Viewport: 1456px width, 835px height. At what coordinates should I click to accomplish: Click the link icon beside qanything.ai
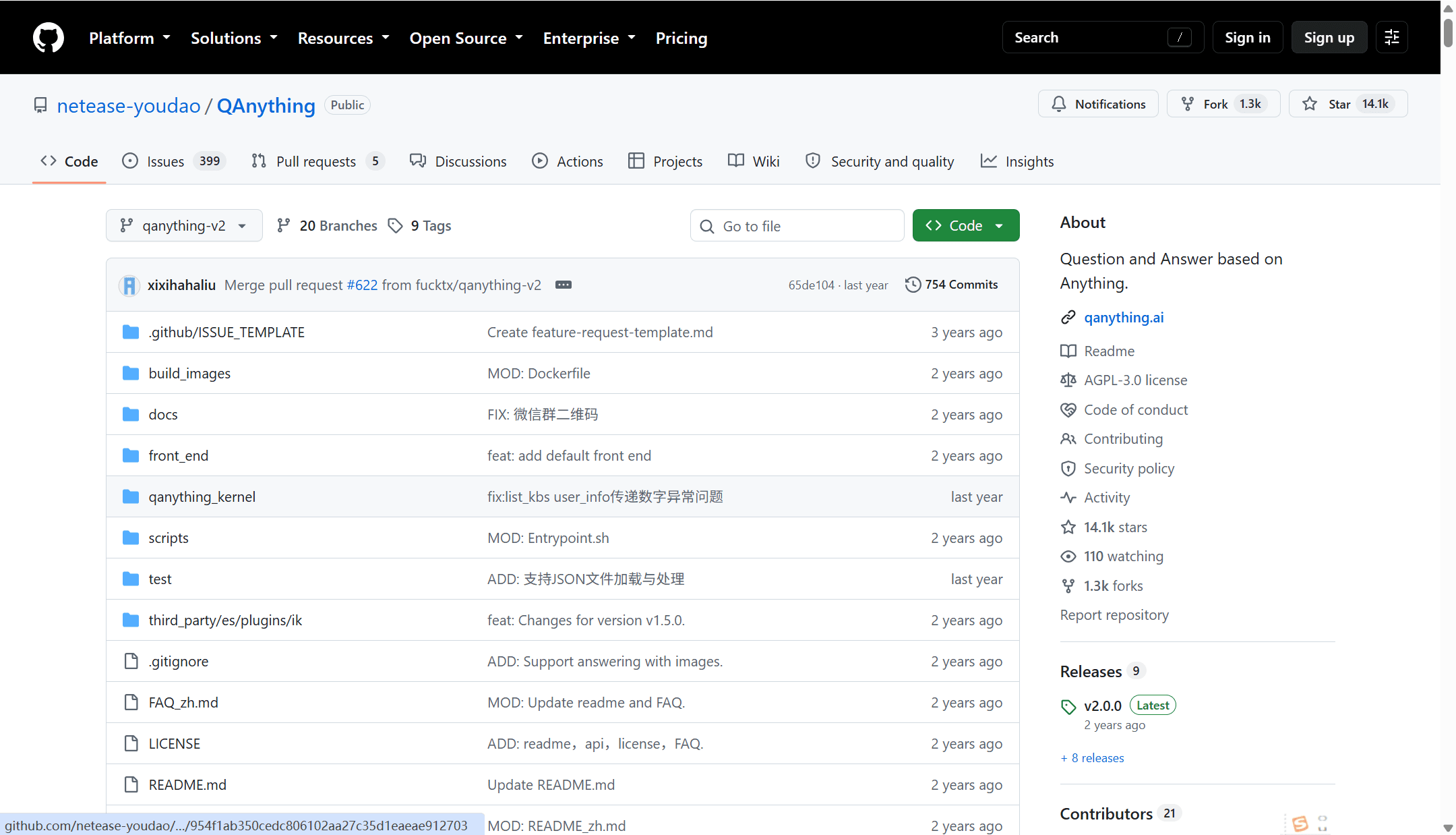[x=1068, y=317]
